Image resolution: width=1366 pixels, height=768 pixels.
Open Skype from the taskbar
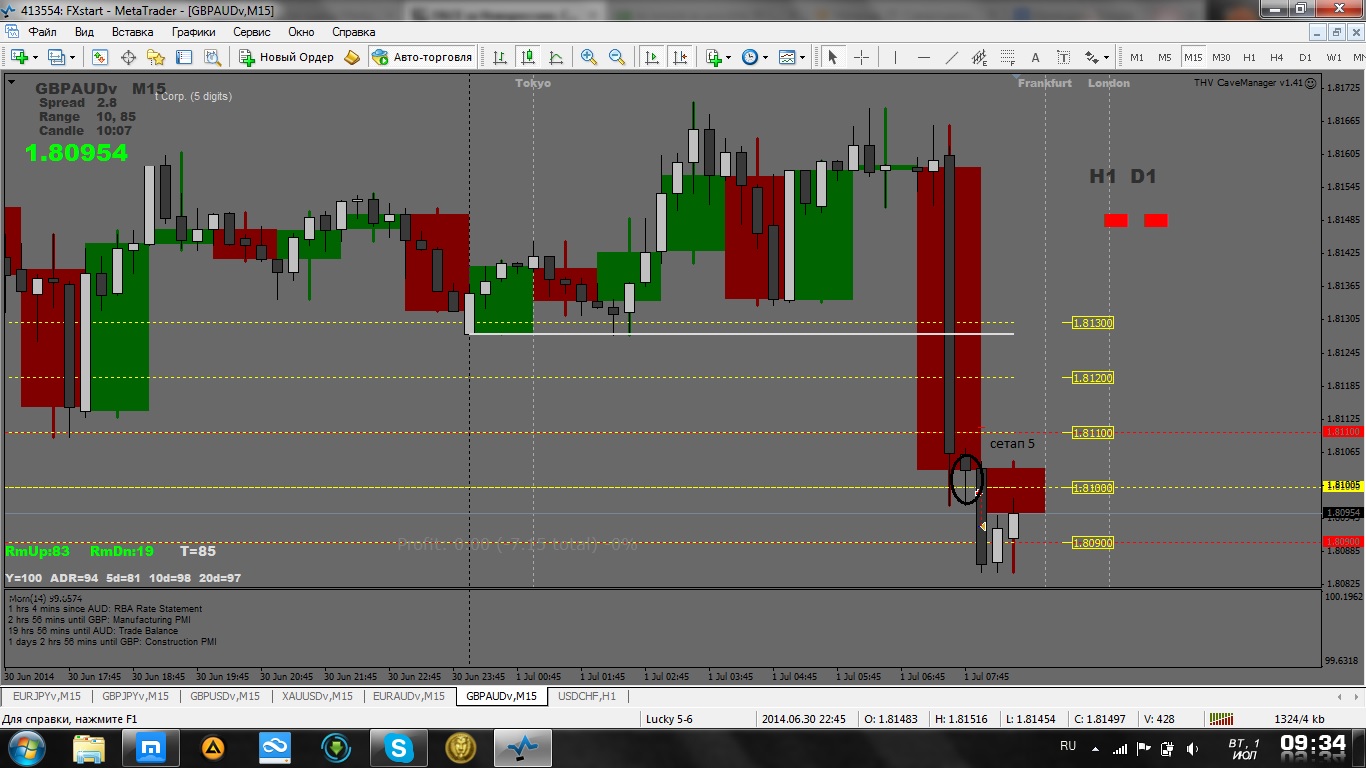pyautogui.click(x=399, y=747)
